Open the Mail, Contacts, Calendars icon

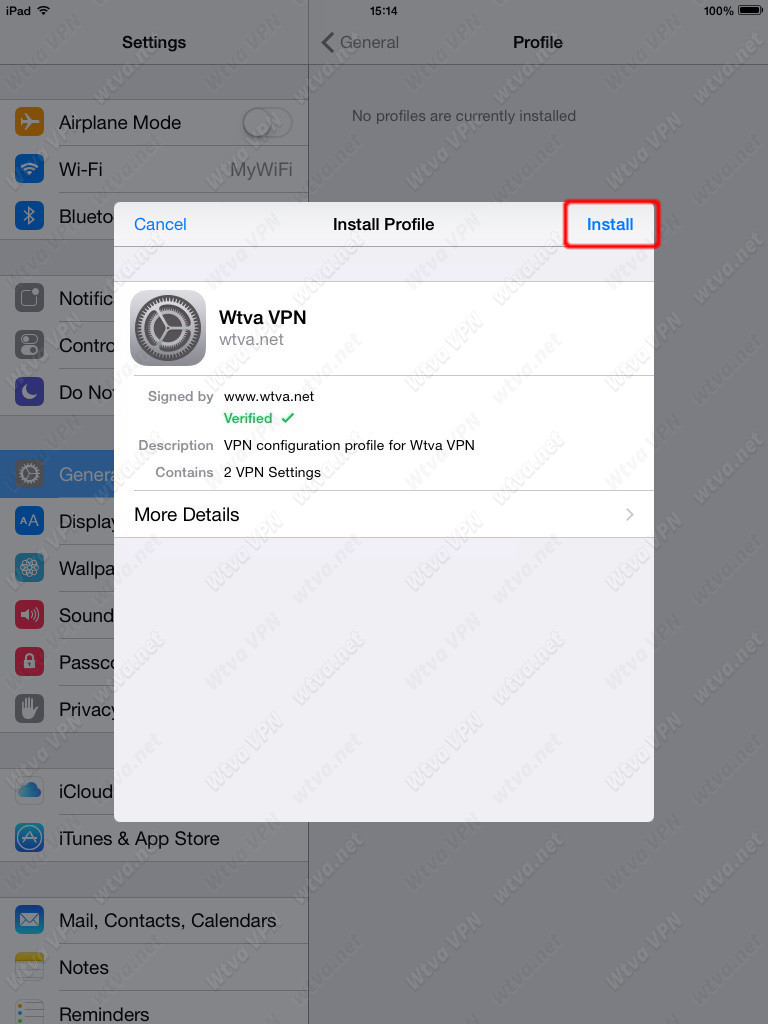(29, 920)
